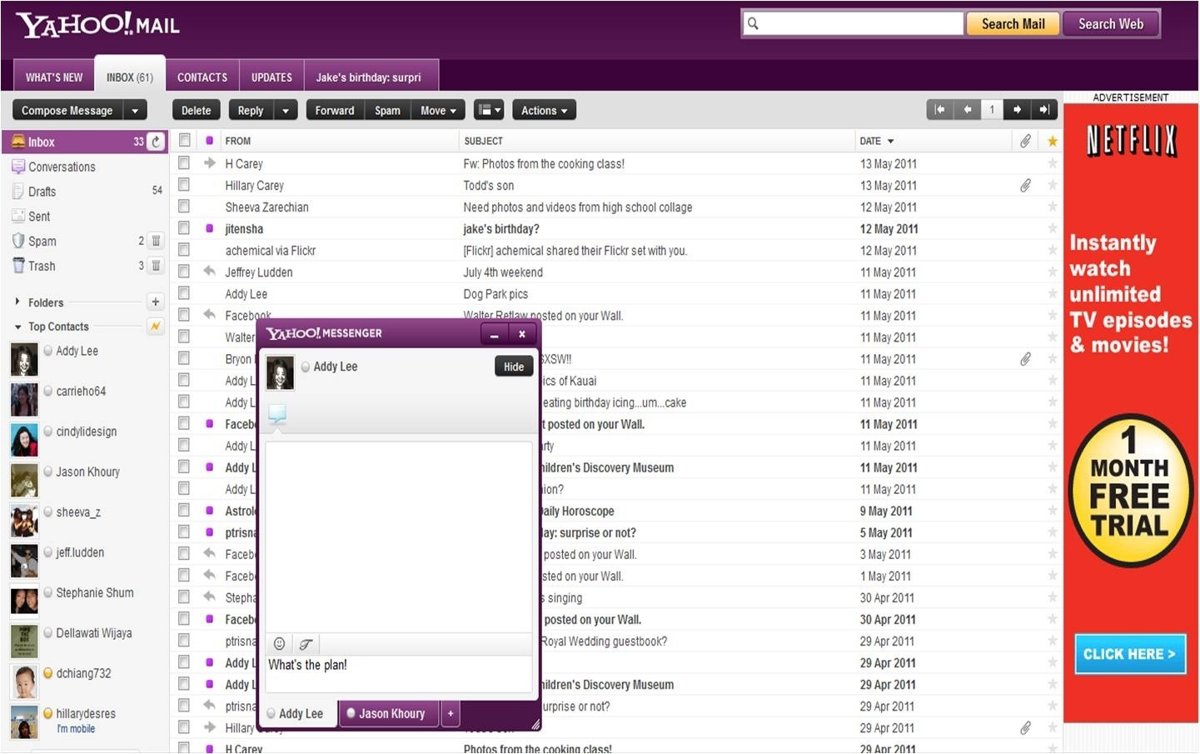Toggle the select-all messages checkbox

coord(184,141)
